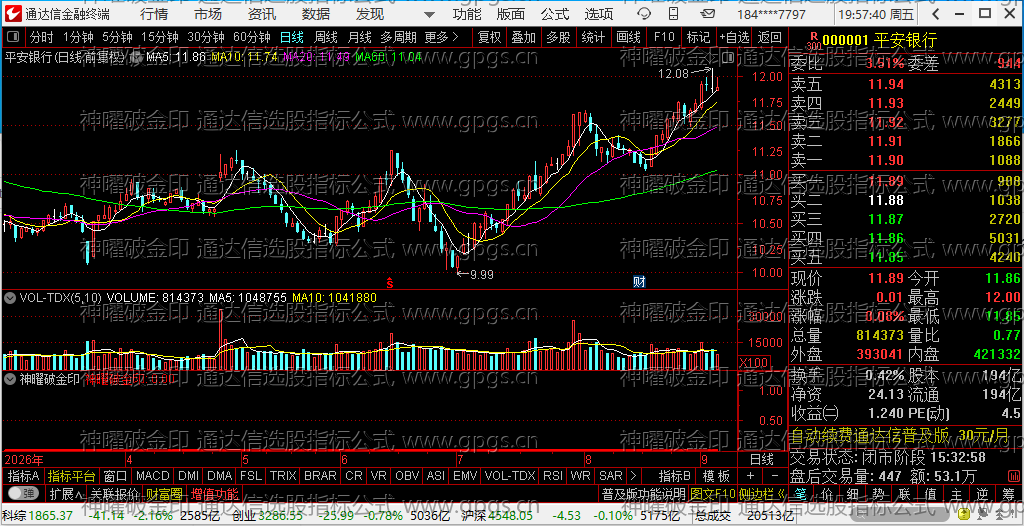Click the 沪深 4548.05 index in status bar
Screen dimensions: 1024x526
coord(496,516)
